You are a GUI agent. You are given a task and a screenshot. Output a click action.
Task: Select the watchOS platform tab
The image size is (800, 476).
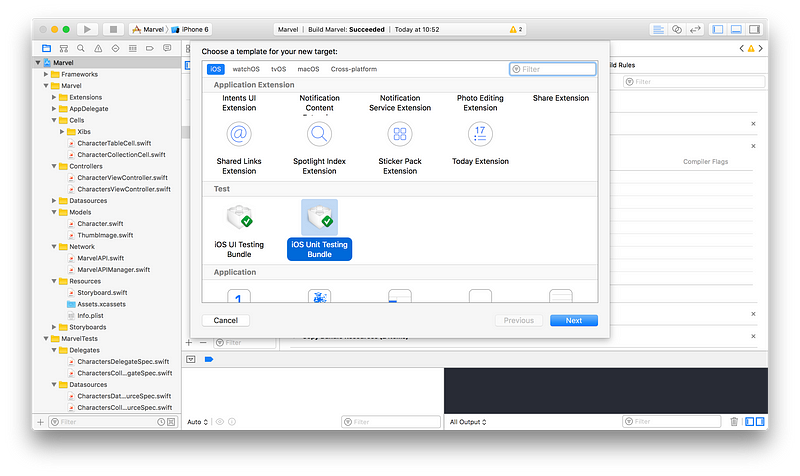point(246,69)
